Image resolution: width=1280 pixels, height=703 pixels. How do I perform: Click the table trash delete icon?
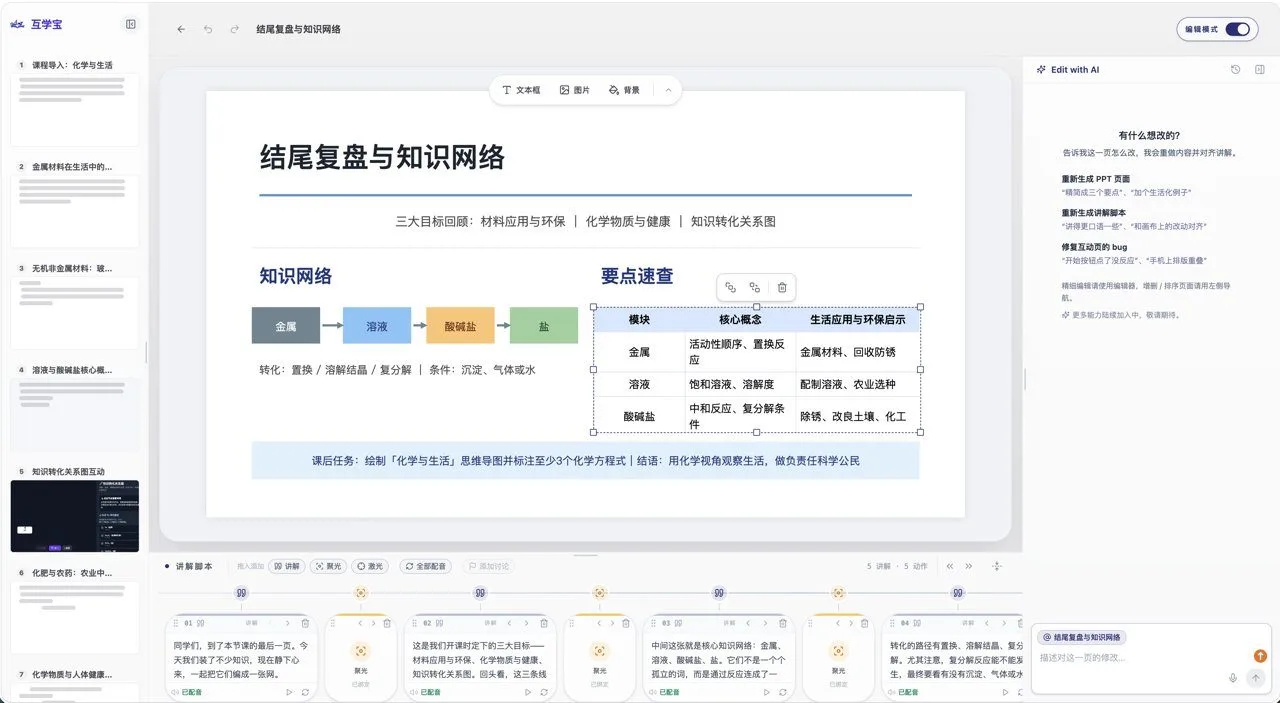(x=782, y=287)
